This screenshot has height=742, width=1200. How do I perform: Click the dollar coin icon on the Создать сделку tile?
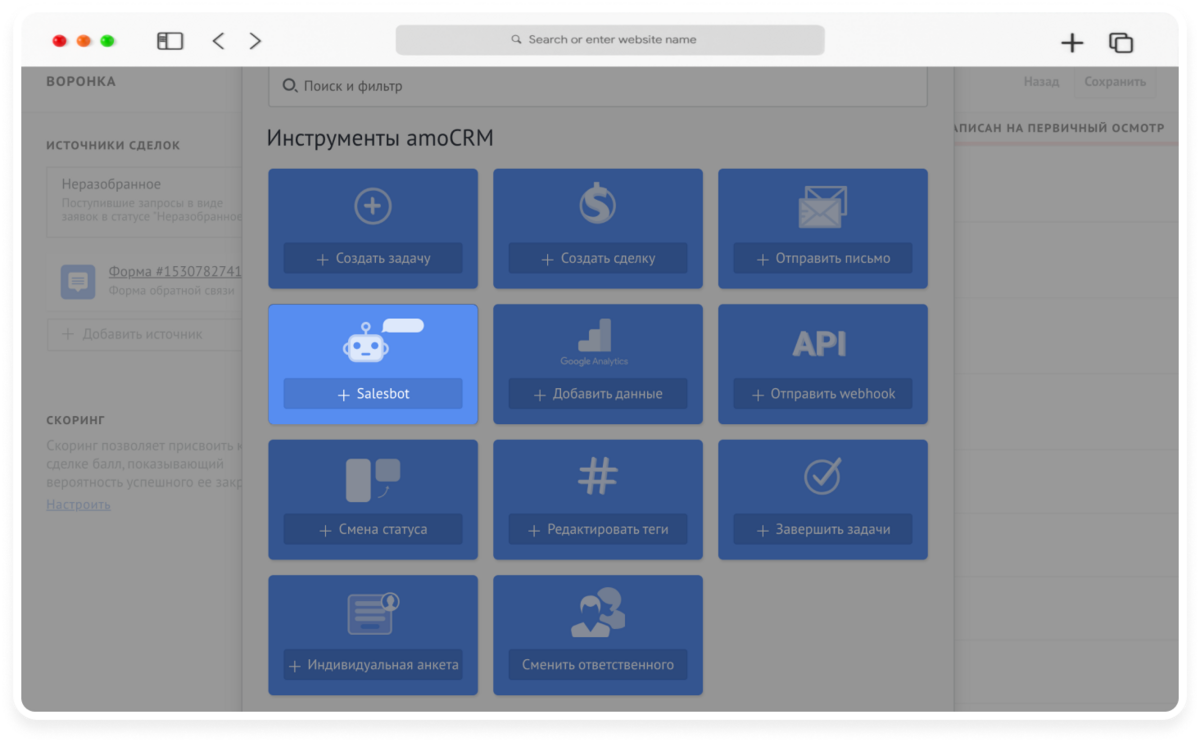coord(598,204)
